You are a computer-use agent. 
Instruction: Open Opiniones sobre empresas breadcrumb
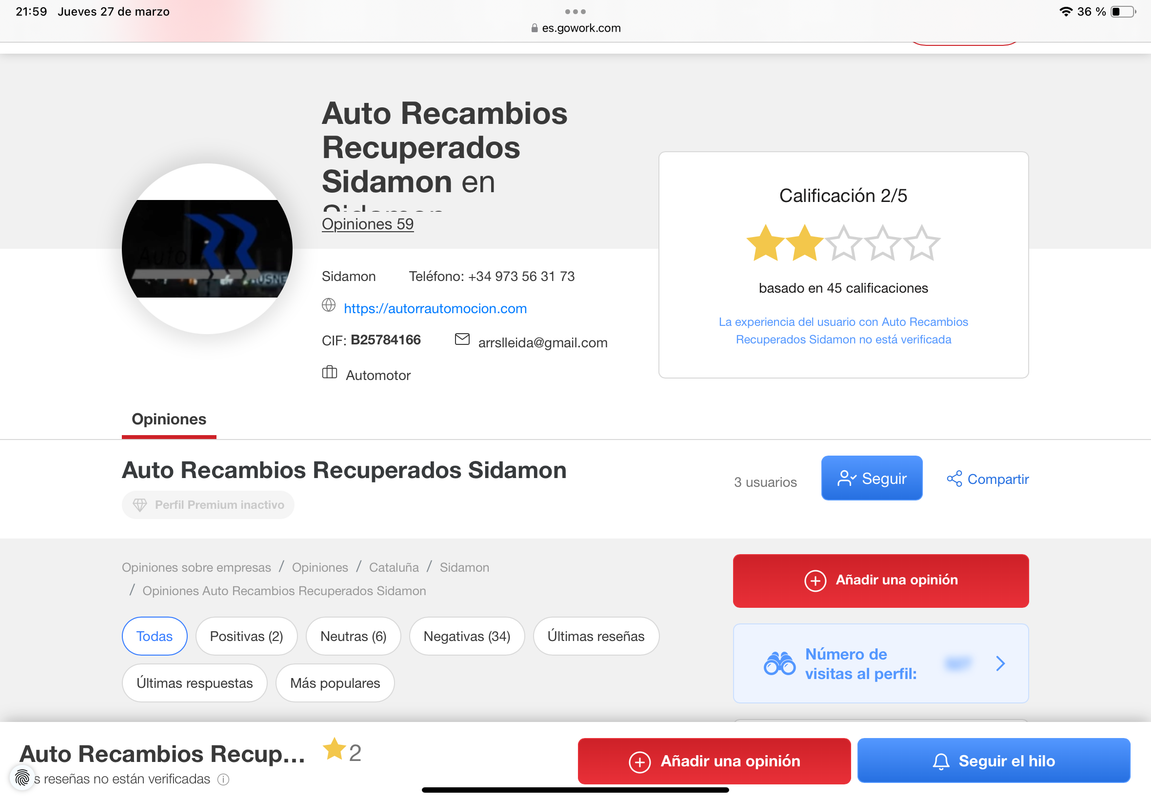coord(196,567)
